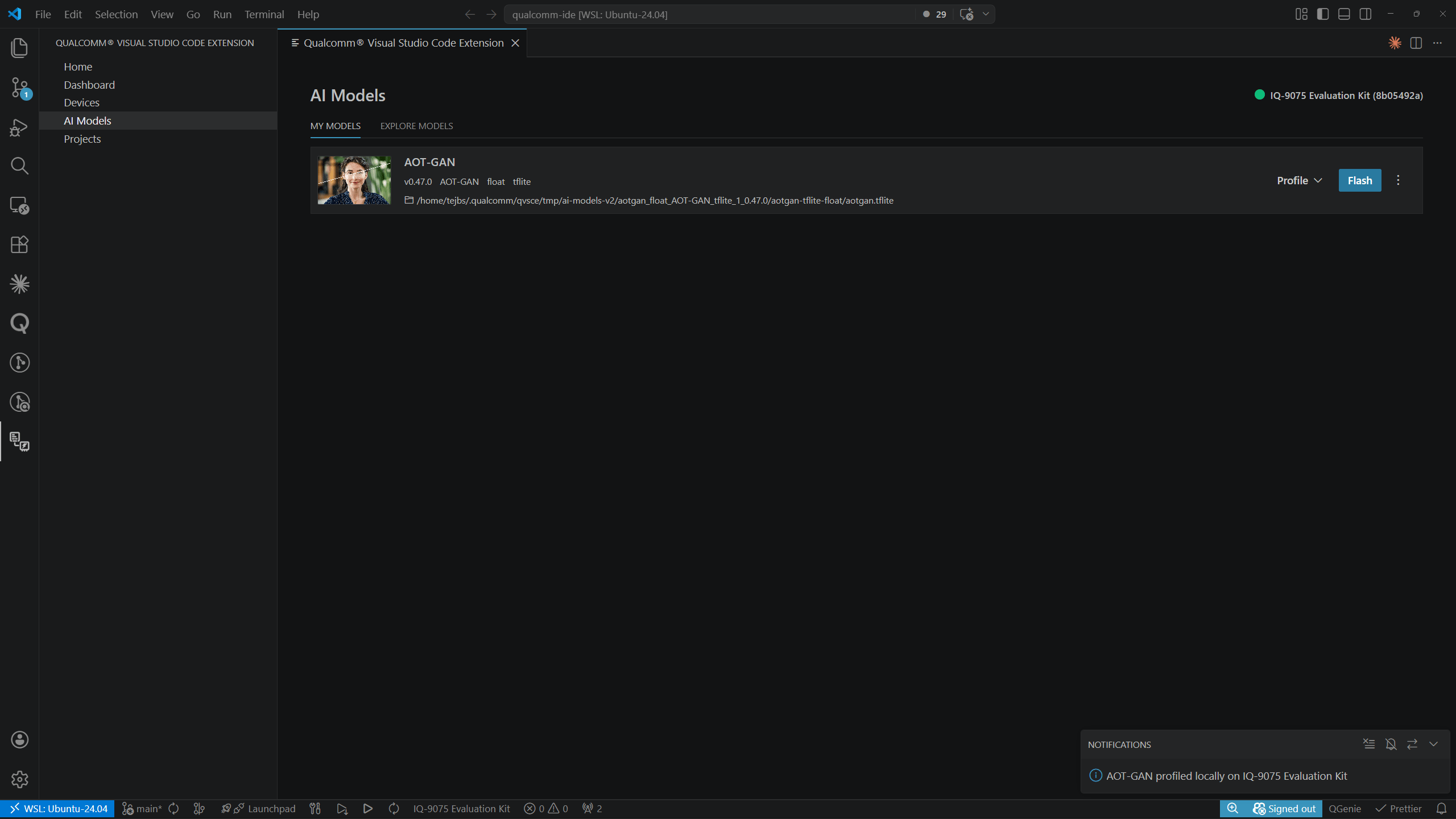Open the Selection menu
The width and height of the screenshot is (1456, 819).
116,14
